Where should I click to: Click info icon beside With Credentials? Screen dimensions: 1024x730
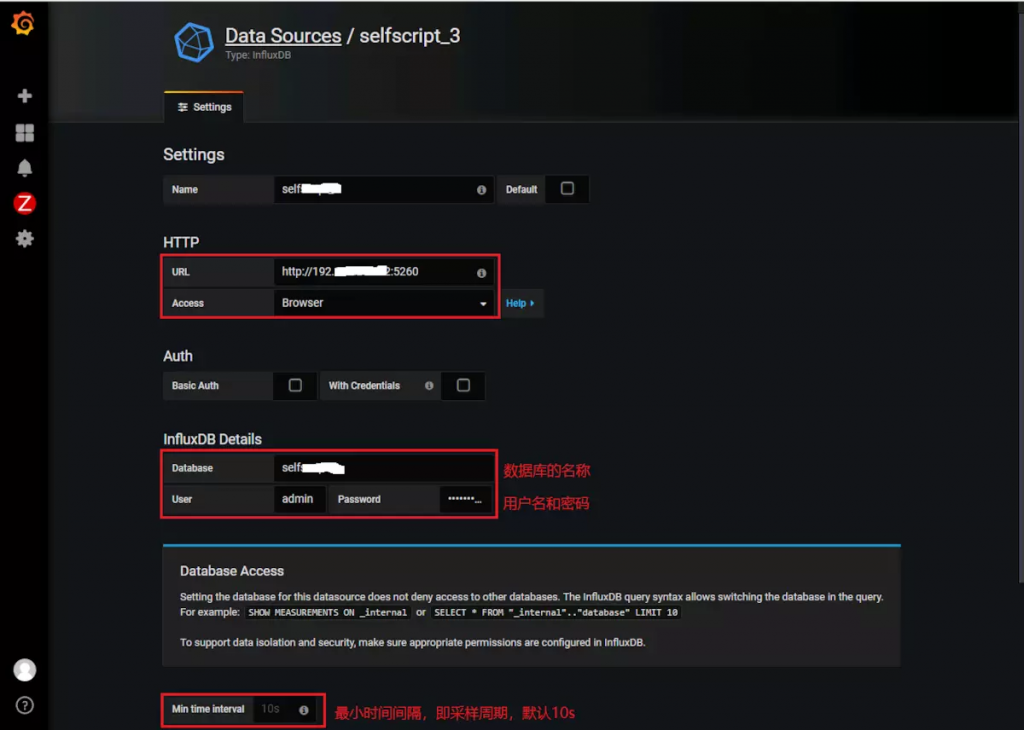click(x=429, y=386)
